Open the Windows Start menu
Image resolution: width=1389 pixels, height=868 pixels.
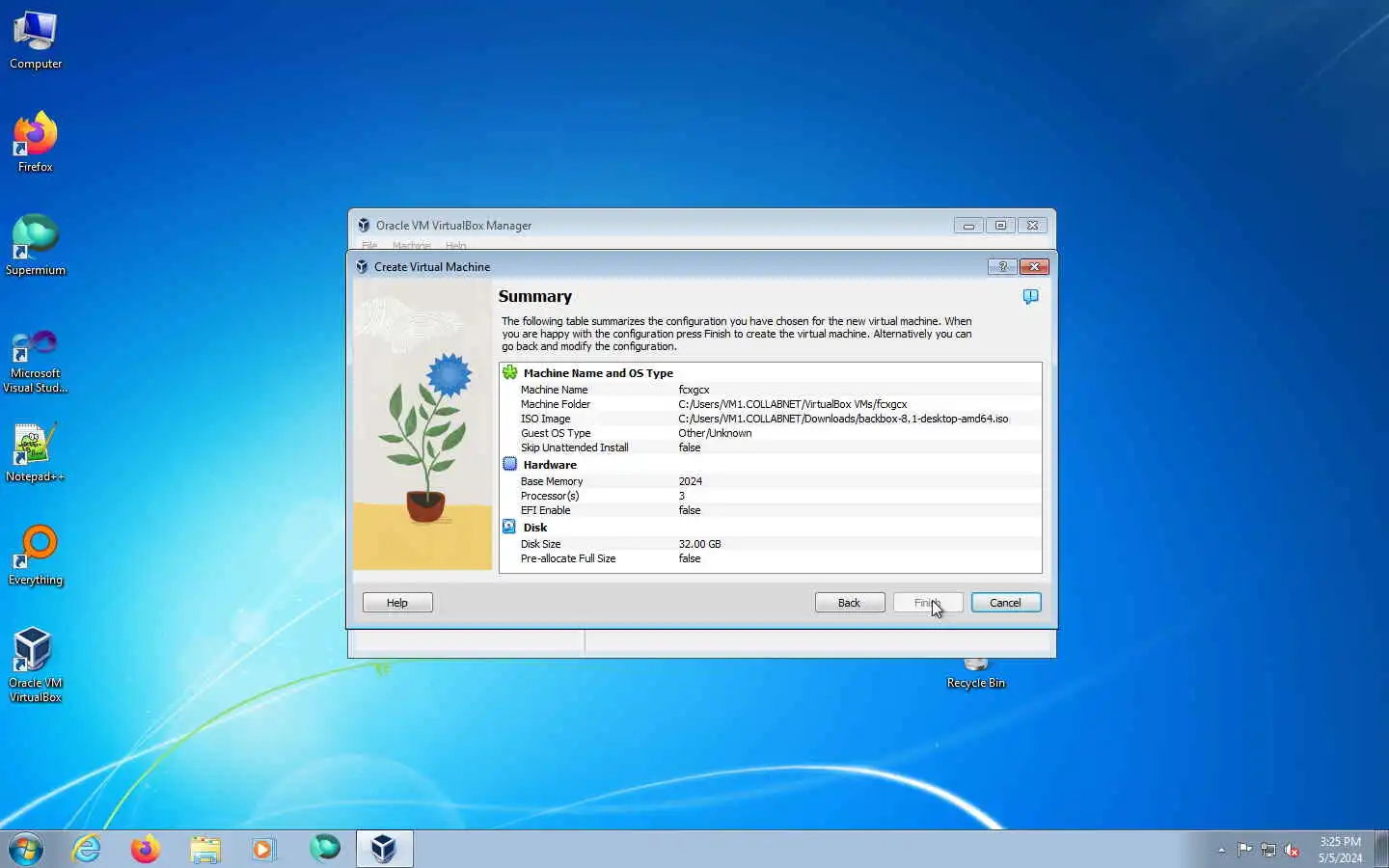click(x=26, y=849)
